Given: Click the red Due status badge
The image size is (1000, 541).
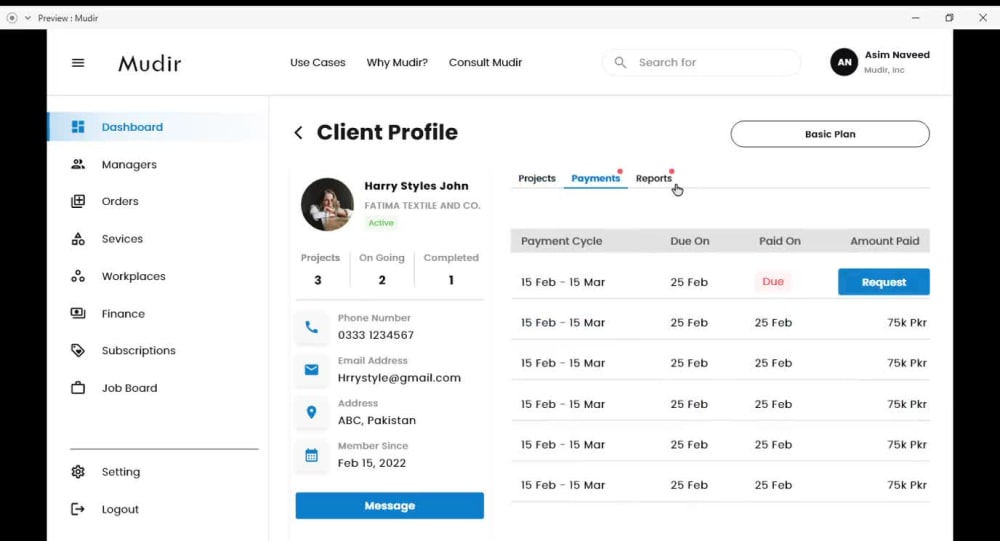Looking at the screenshot, I should pyautogui.click(x=773, y=281).
